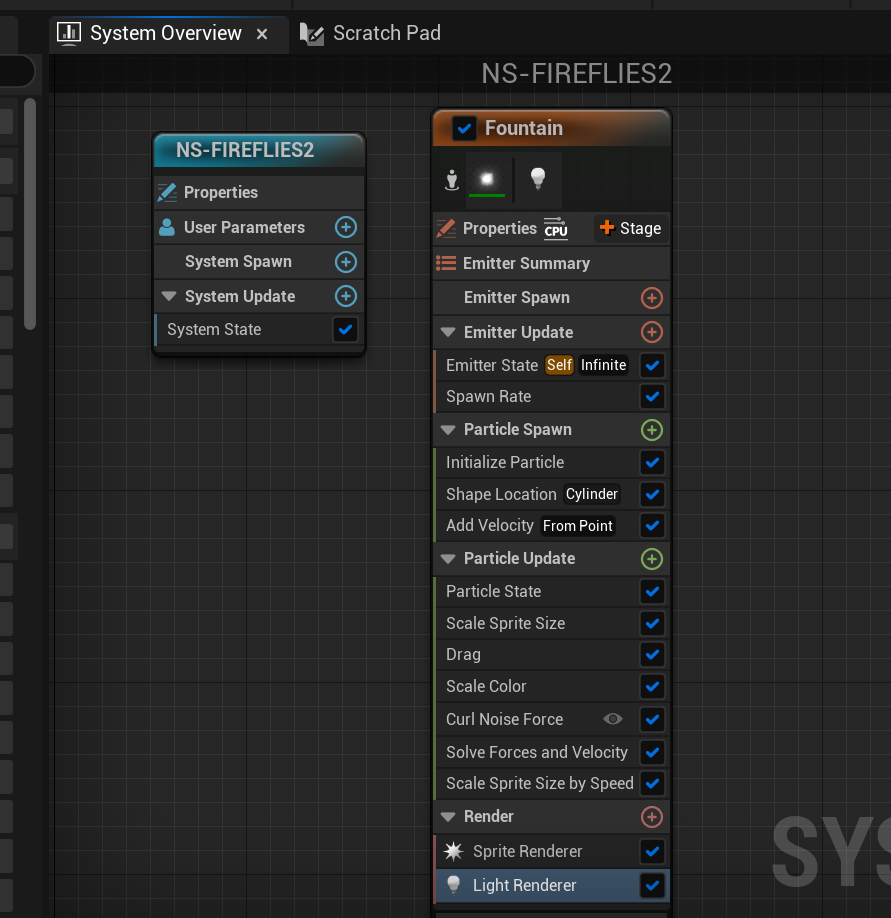891x918 pixels.
Task: Collapse the Render section arrow
Action: (448, 817)
